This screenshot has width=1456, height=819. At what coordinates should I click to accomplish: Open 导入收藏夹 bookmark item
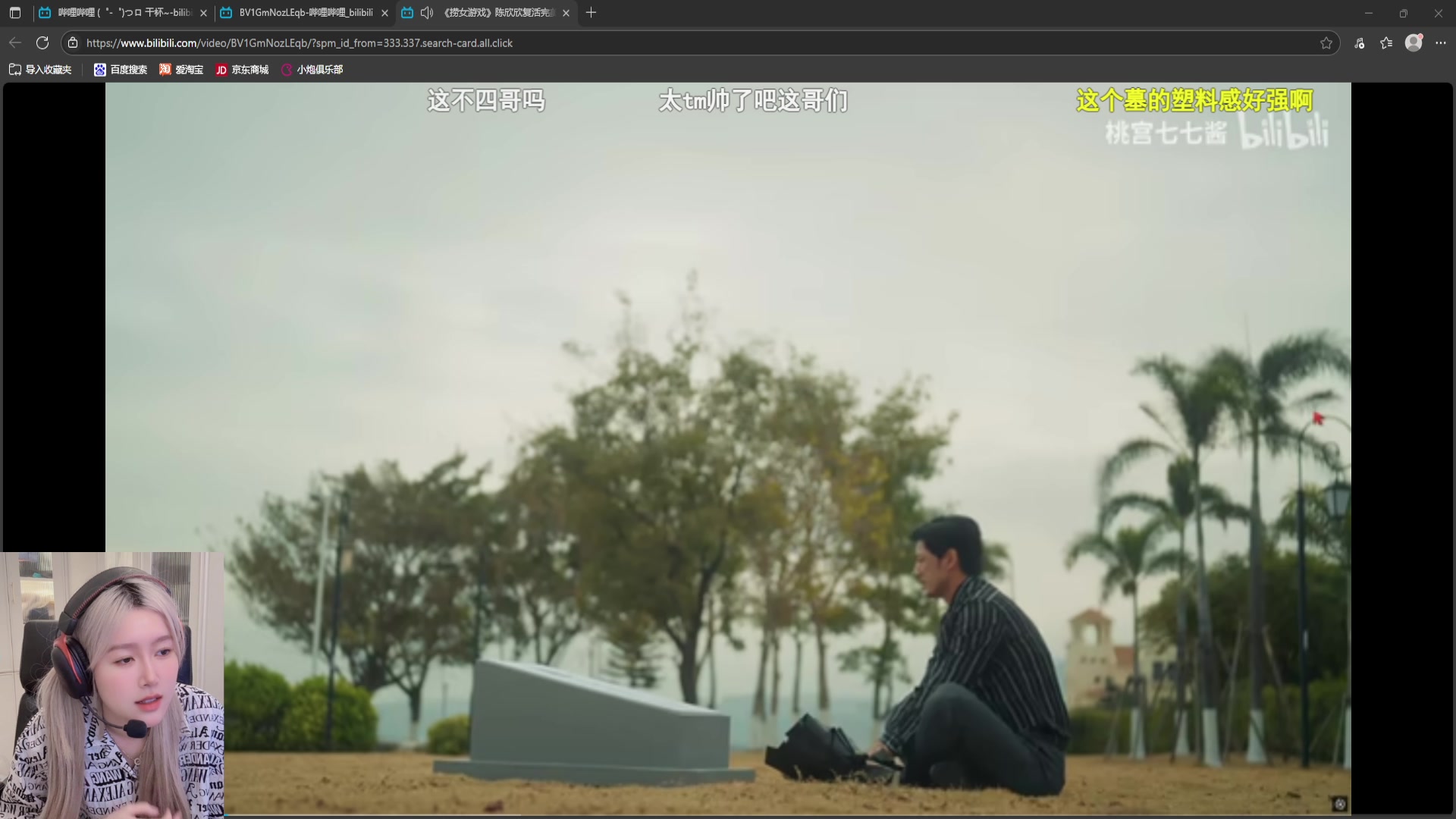[40, 70]
